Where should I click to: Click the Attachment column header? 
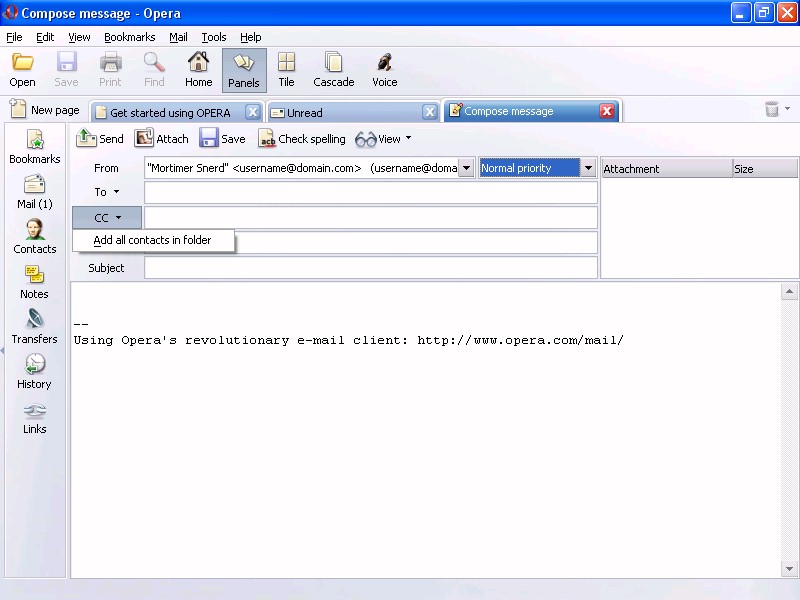pyautogui.click(x=667, y=169)
